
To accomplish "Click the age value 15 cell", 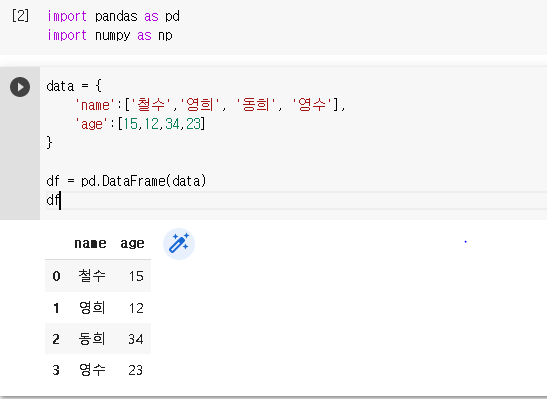I will pos(136,276).
